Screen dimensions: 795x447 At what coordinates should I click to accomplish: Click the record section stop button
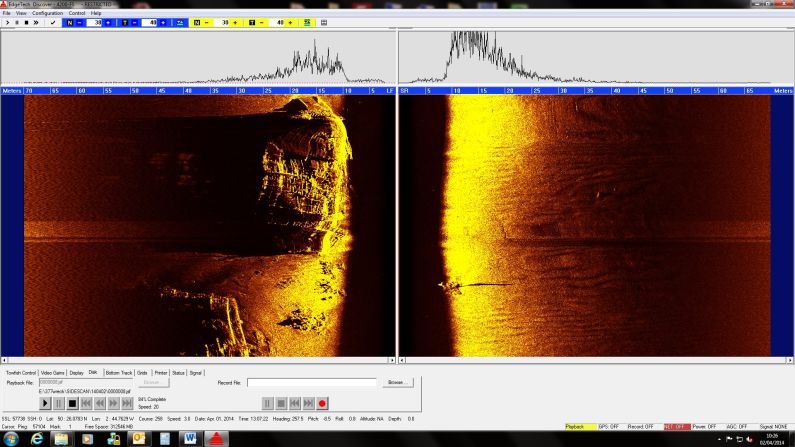click(x=281, y=403)
